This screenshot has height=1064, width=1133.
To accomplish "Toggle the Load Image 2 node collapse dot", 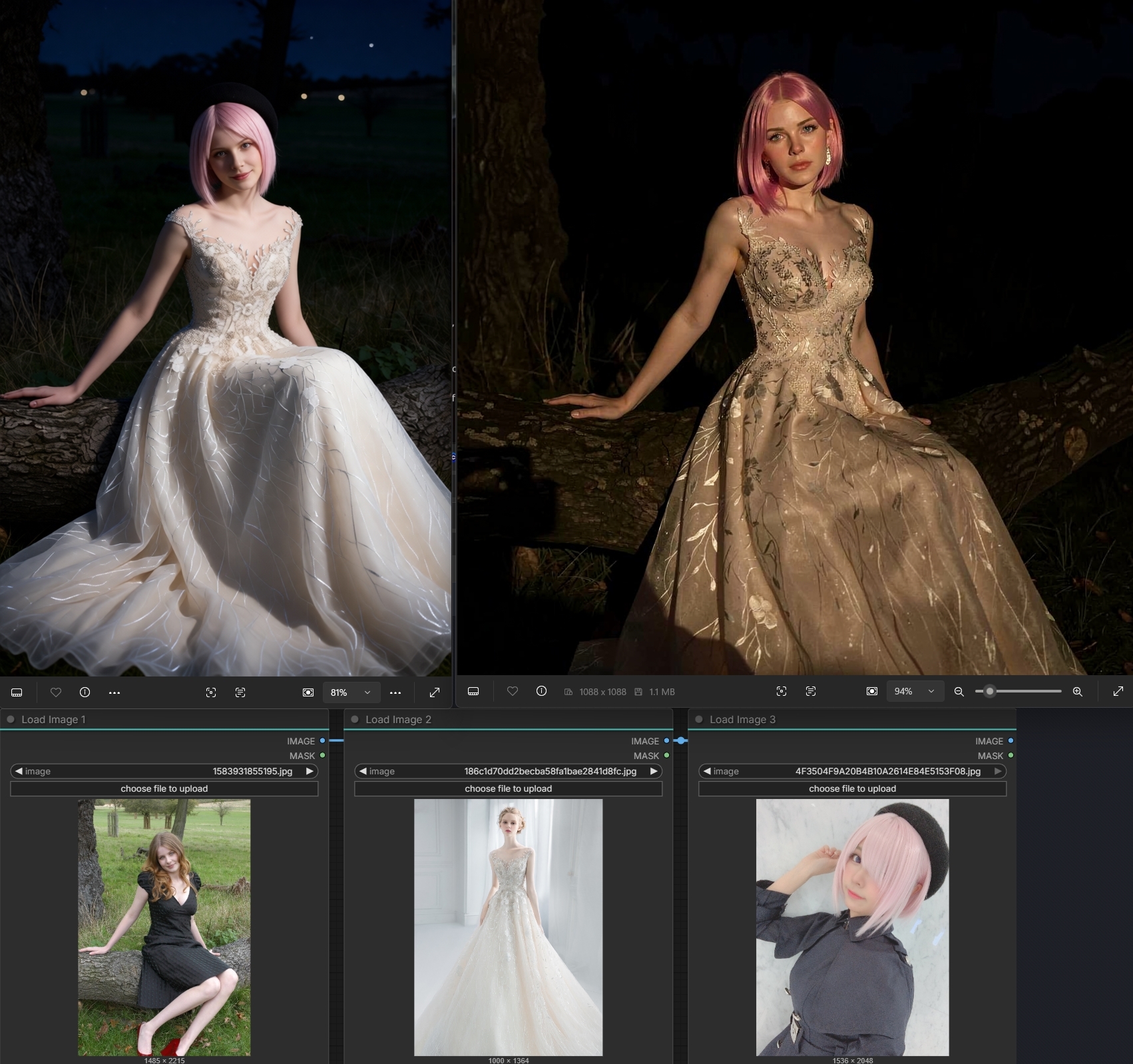I will [x=355, y=719].
